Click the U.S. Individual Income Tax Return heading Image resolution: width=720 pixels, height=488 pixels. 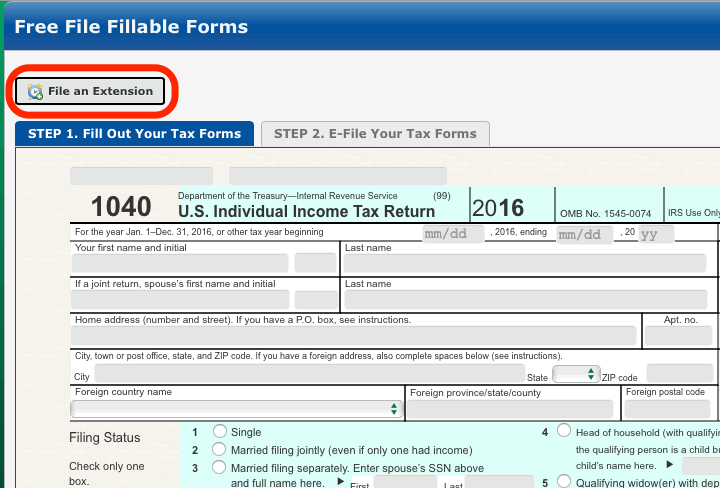click(x=307, y=212)
